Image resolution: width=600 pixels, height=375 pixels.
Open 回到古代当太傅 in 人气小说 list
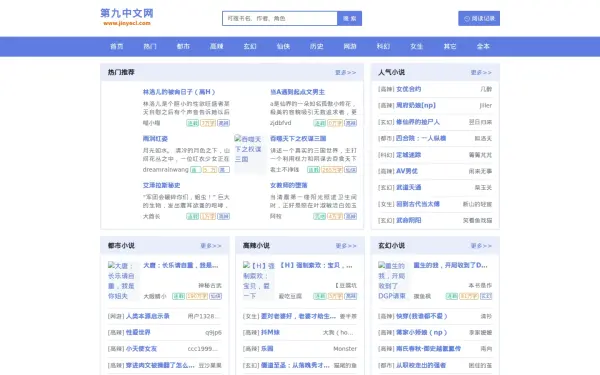[x=418, y=204]
